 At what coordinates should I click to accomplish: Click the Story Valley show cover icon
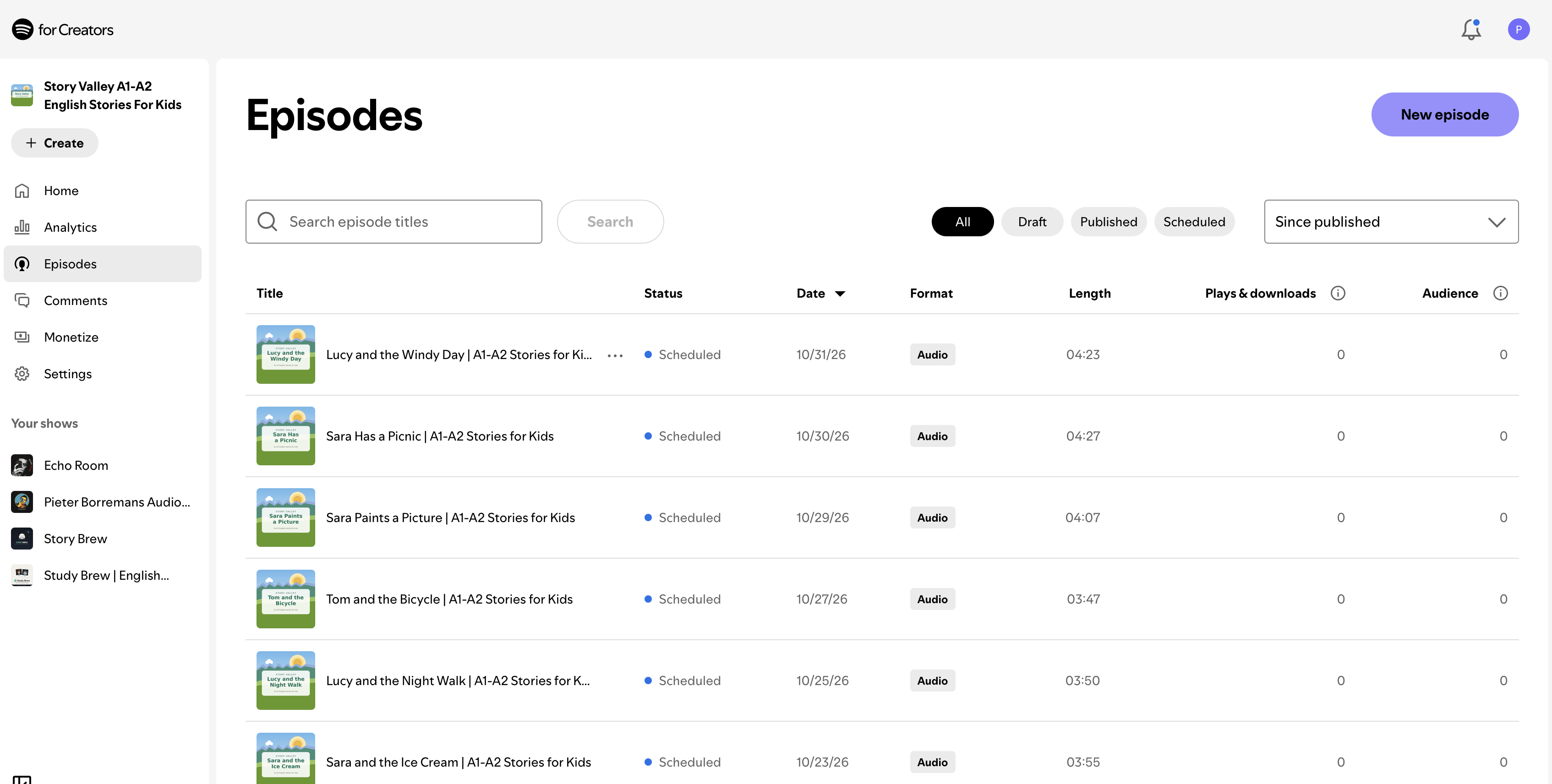click(22, 95)
